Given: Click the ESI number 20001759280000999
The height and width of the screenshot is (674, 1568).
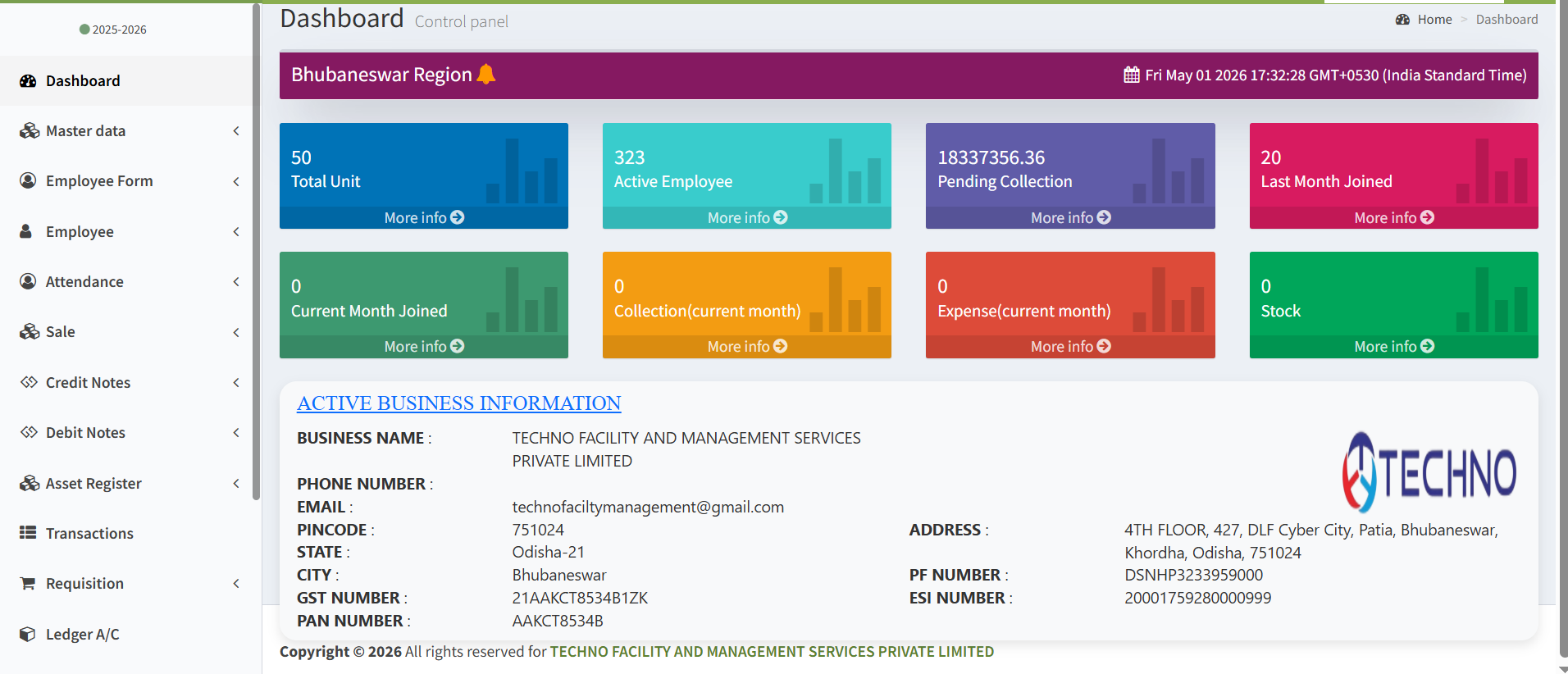Looking at the screenshot, I should [x=1198, y=598].
